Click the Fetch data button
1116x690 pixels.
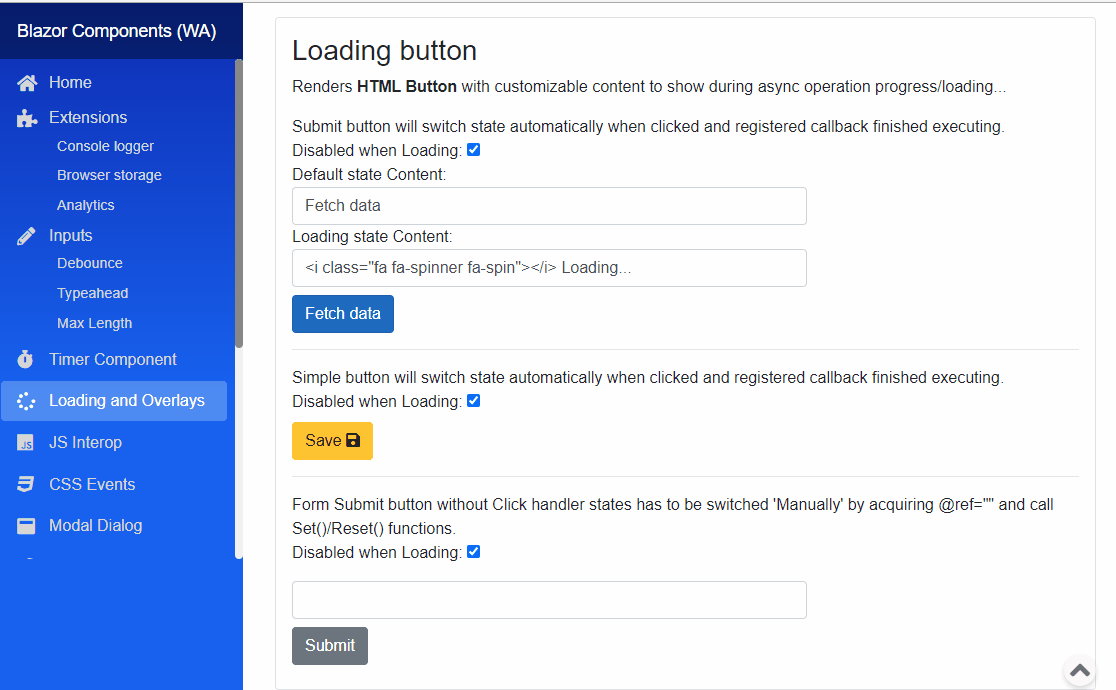click(342, 313)
